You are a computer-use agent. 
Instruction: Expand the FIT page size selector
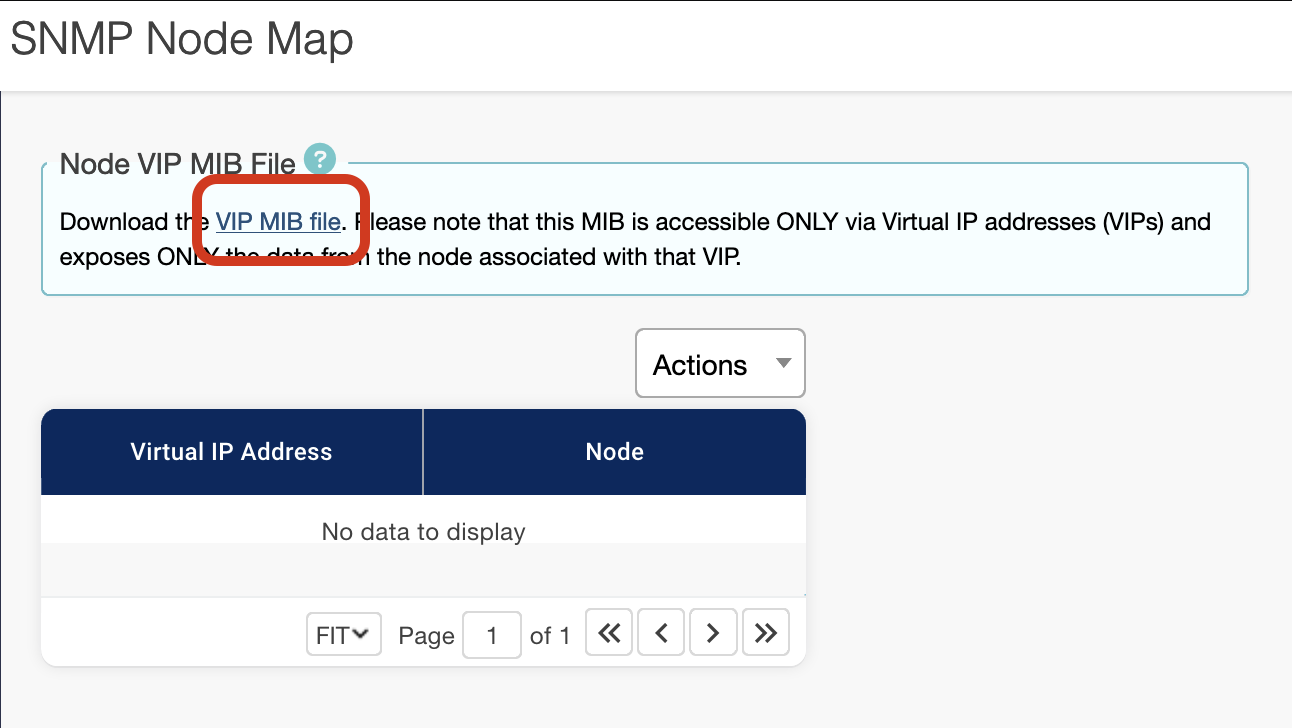(343, 634)
